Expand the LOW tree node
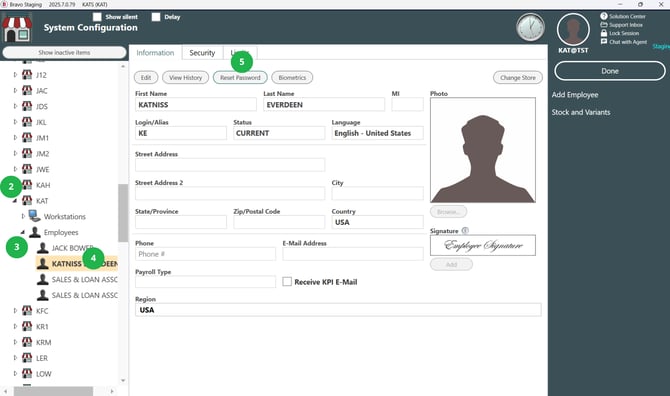This screenshot has width=670, height=396. (x=15, y=374)
